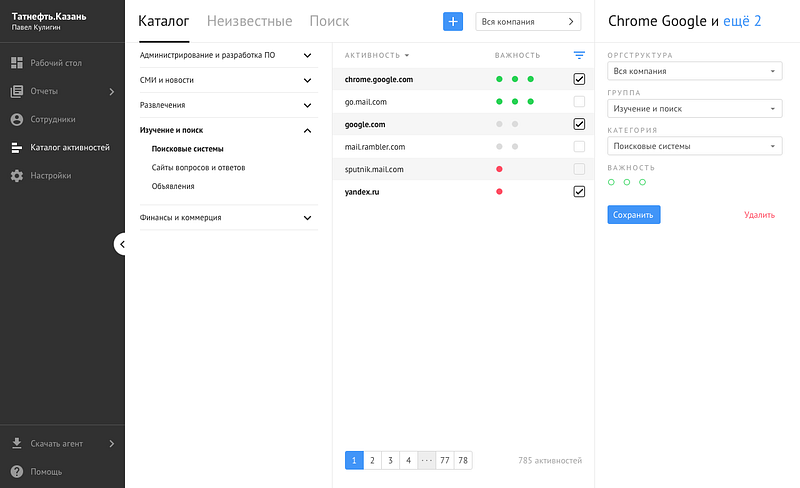
Task: Select the google.com activity name
Action: pyautogui.click(x=365, y=125)
